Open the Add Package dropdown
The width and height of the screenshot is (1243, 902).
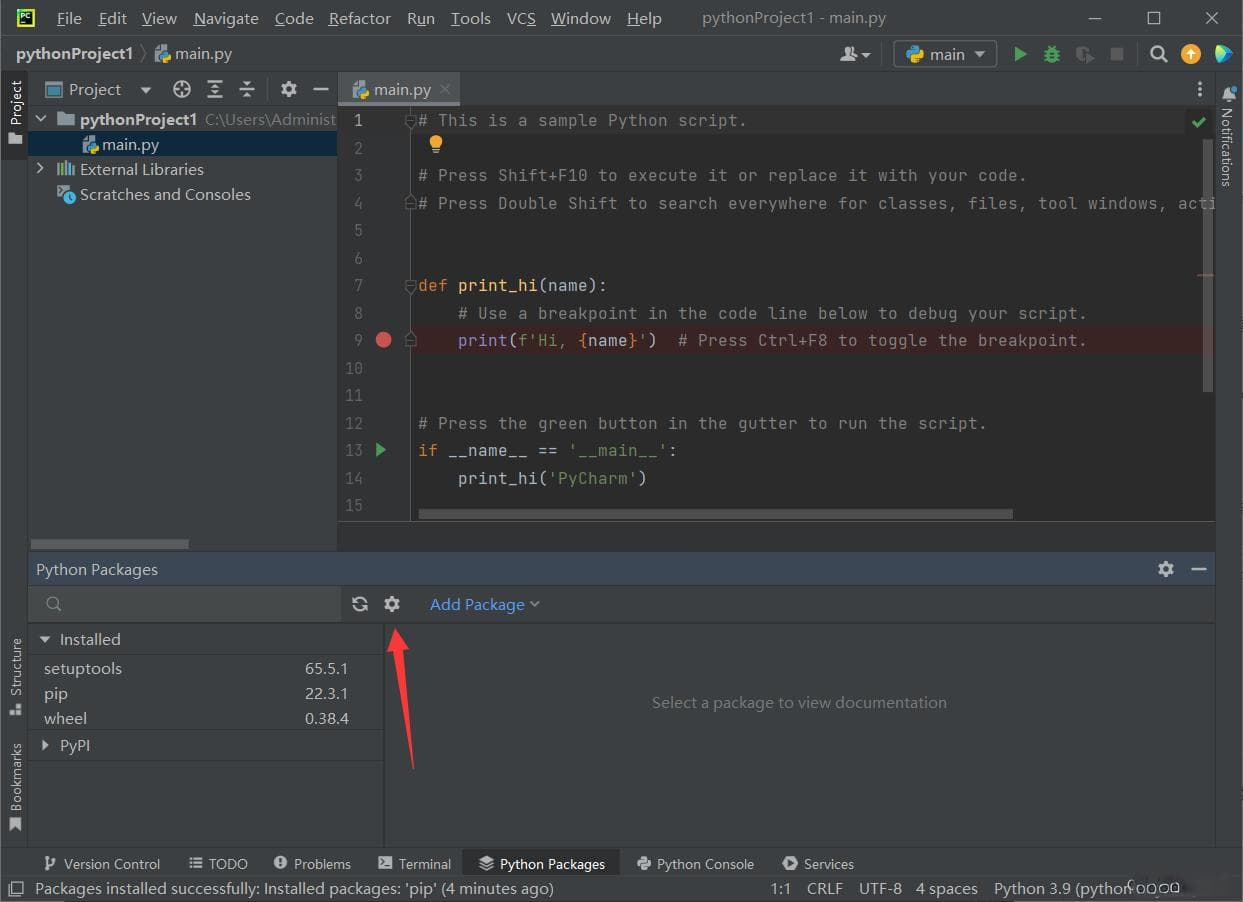tap(484, 604)
